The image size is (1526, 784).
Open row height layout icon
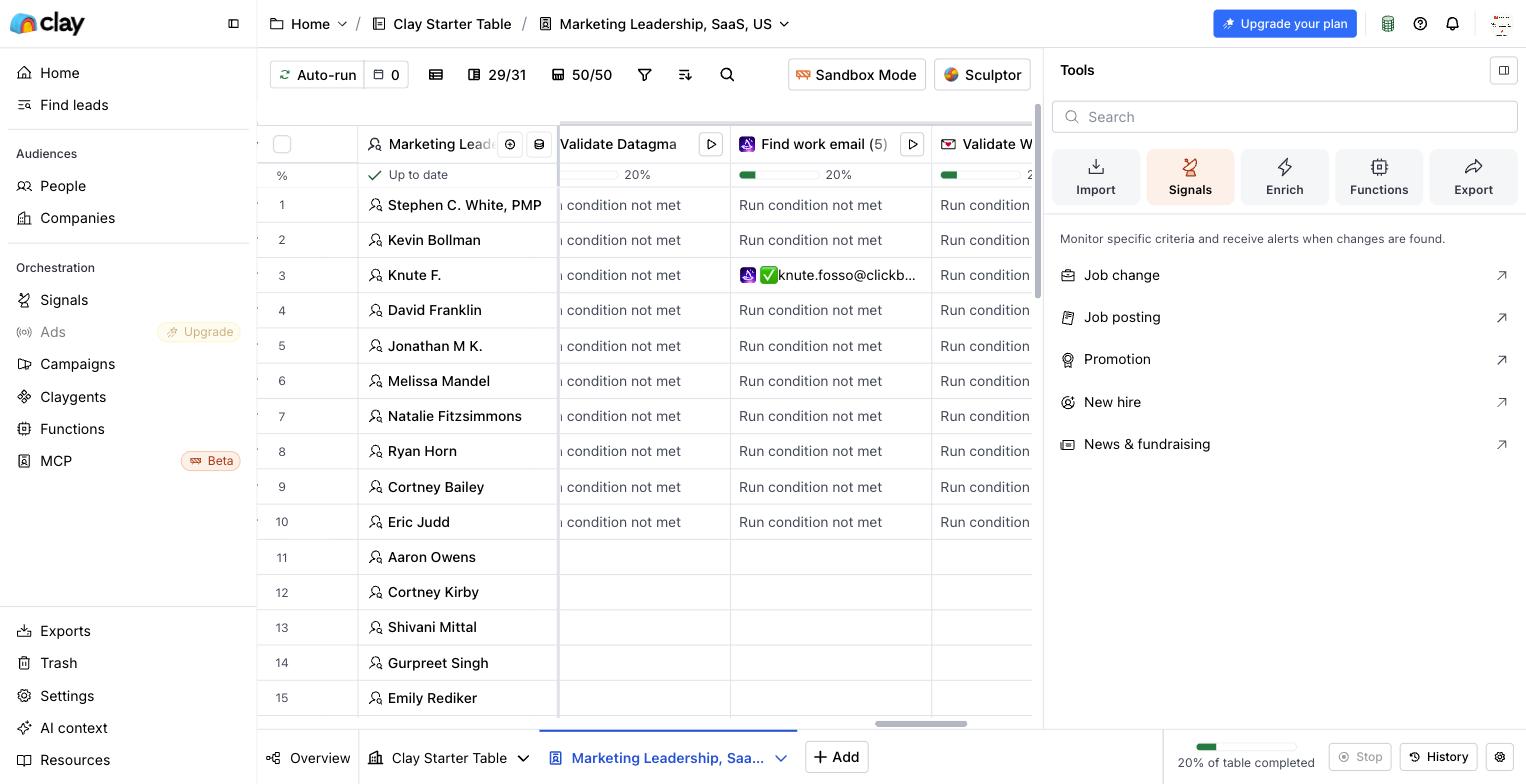coord(436,74)
